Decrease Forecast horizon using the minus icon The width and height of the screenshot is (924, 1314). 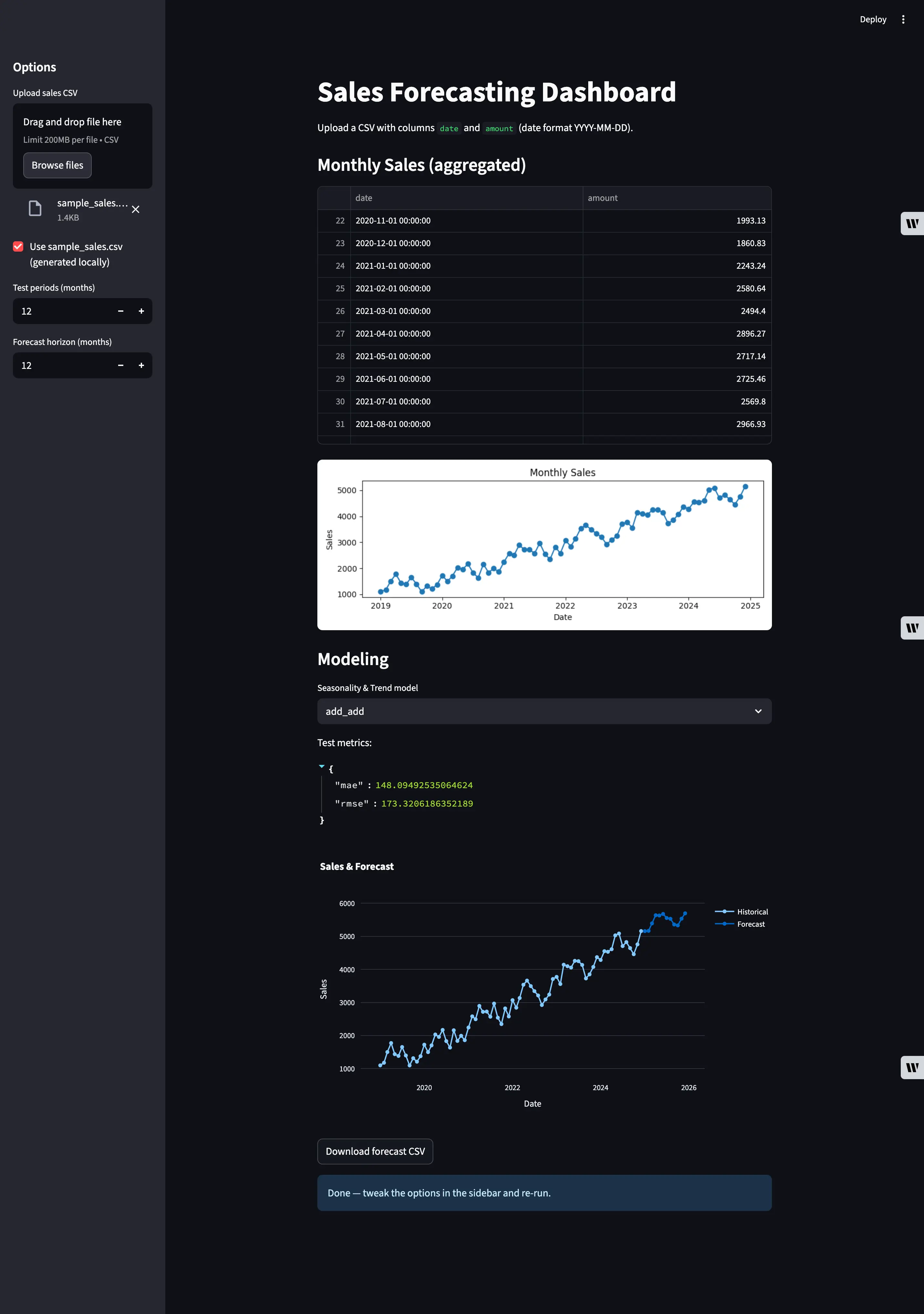click(120, 365)
